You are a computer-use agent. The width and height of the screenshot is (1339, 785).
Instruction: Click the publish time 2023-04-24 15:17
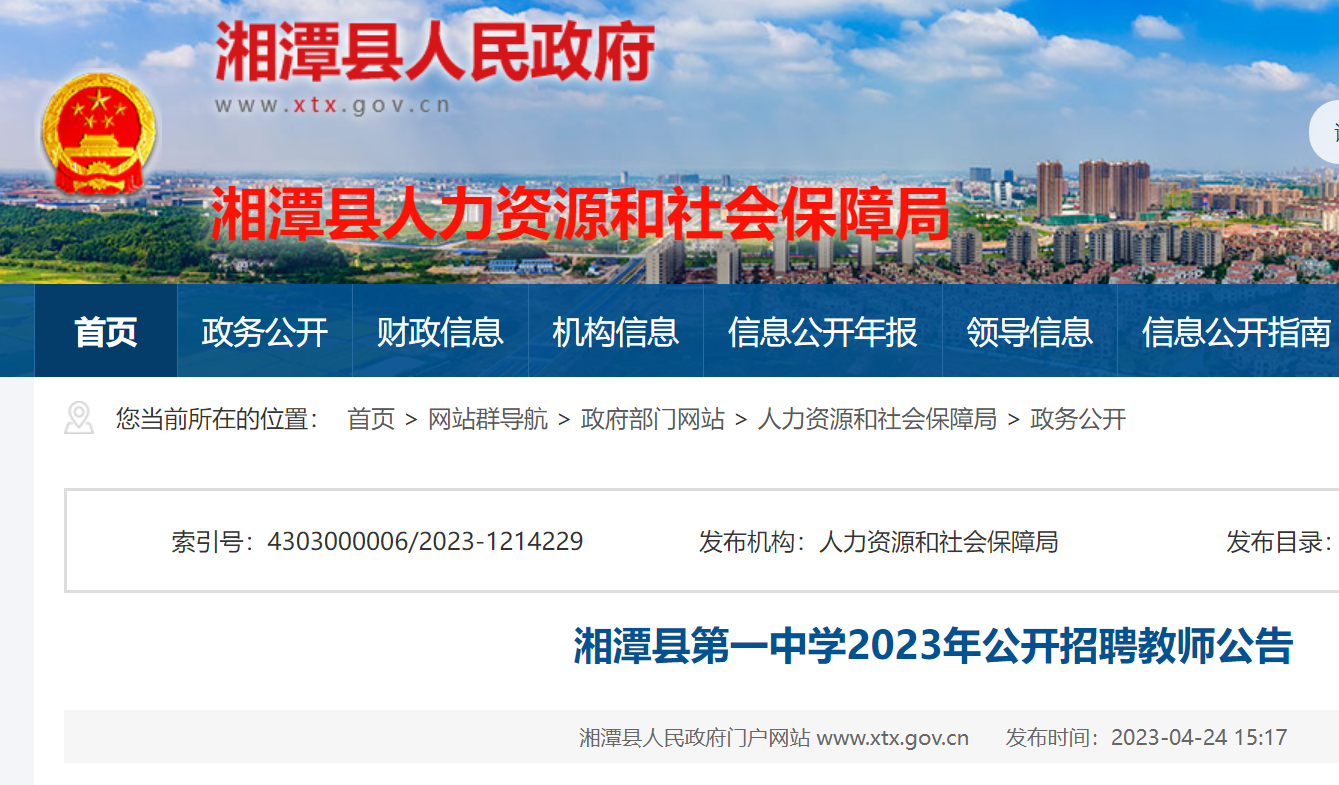point(1199,738)
